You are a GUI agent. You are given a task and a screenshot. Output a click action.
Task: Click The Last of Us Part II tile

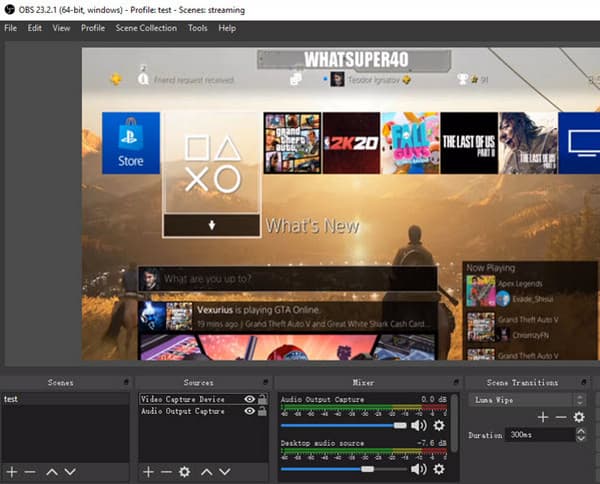pos(469,143)
